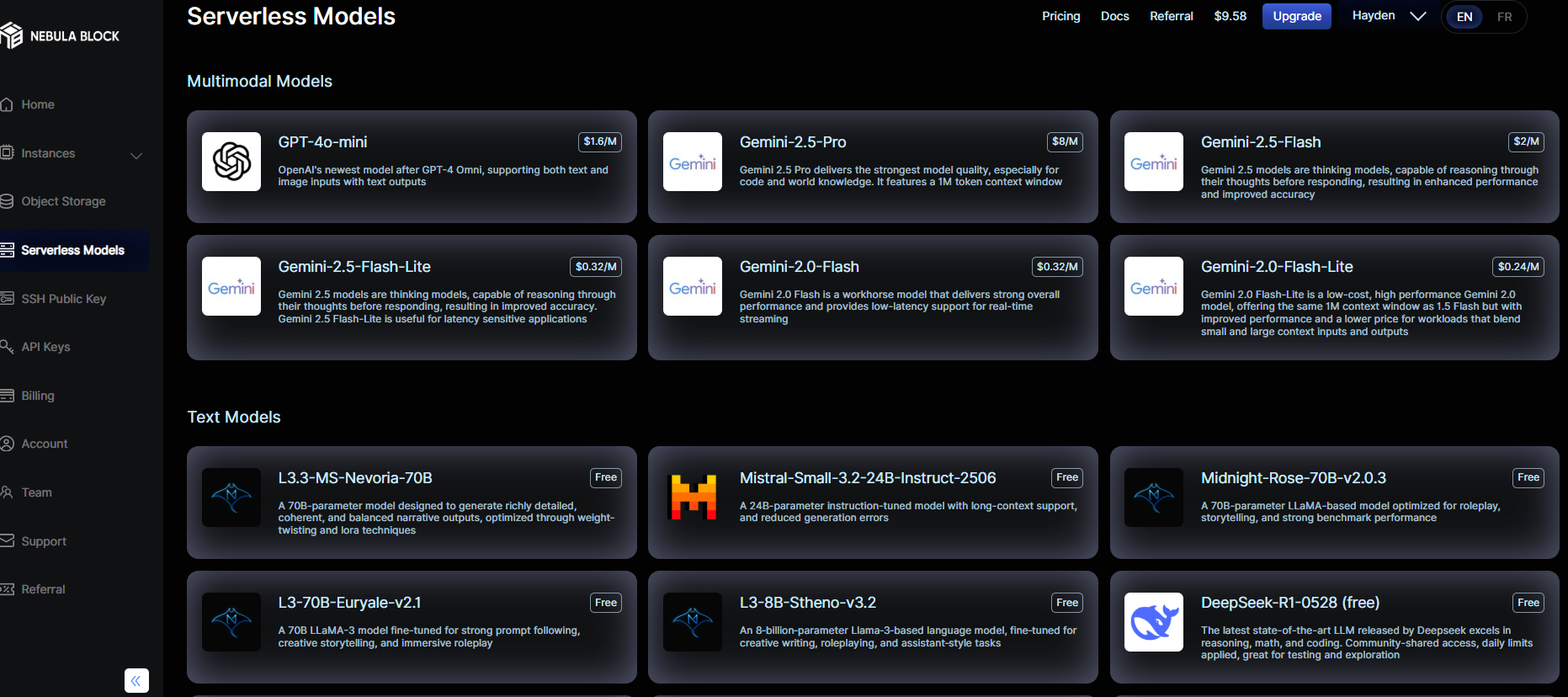Click the Upgrade button
The width and height of the screenshot is (1568, 697).
click(1296, 16)
